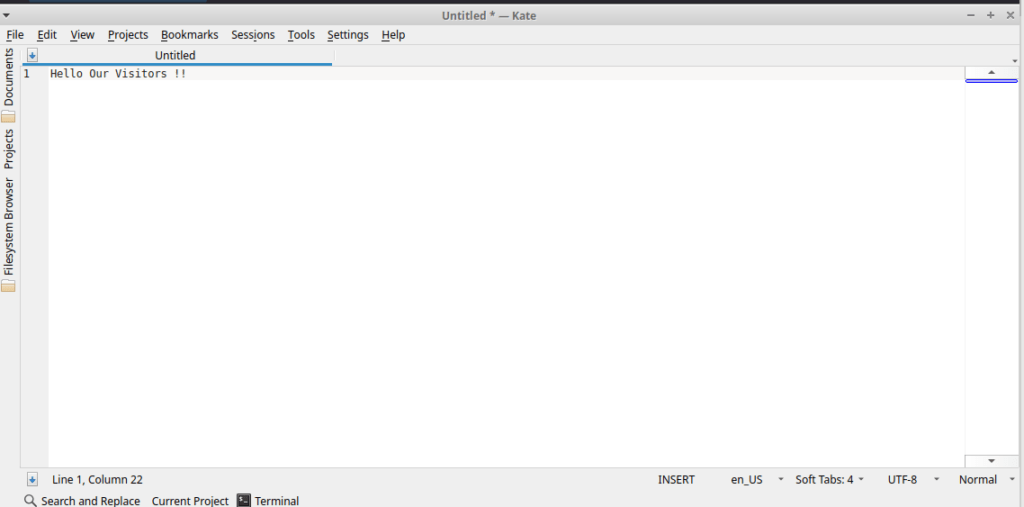
Task: Open the Documents side panel
Action: tap(8, 76)
